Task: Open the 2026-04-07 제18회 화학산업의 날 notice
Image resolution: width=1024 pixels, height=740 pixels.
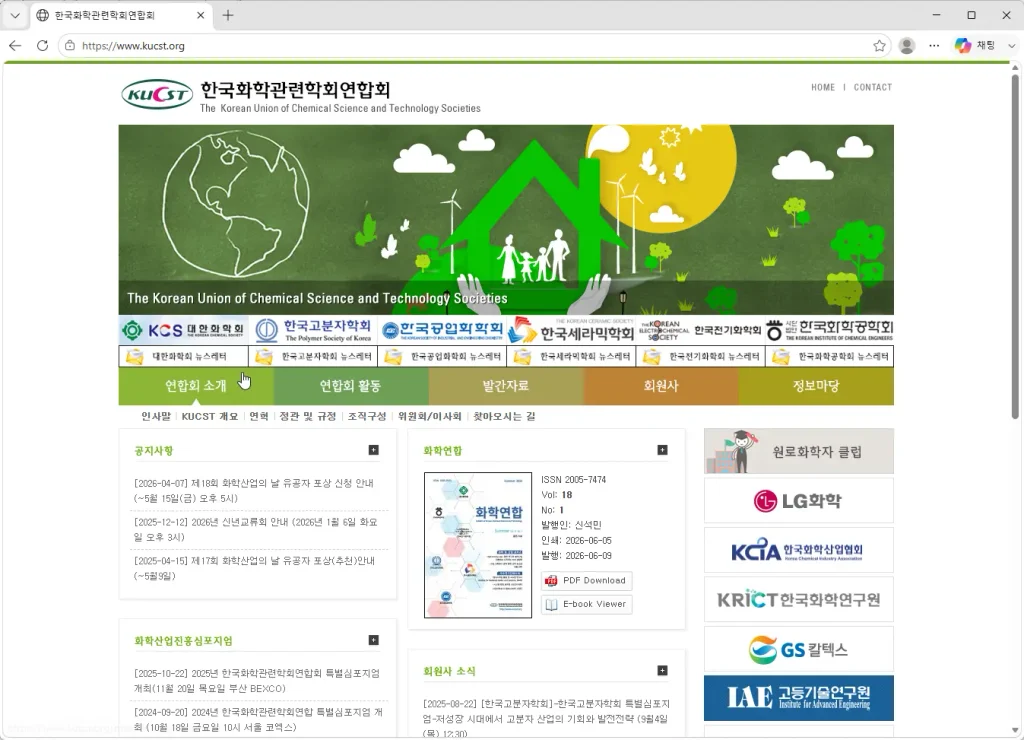Action: click(254, 491)
